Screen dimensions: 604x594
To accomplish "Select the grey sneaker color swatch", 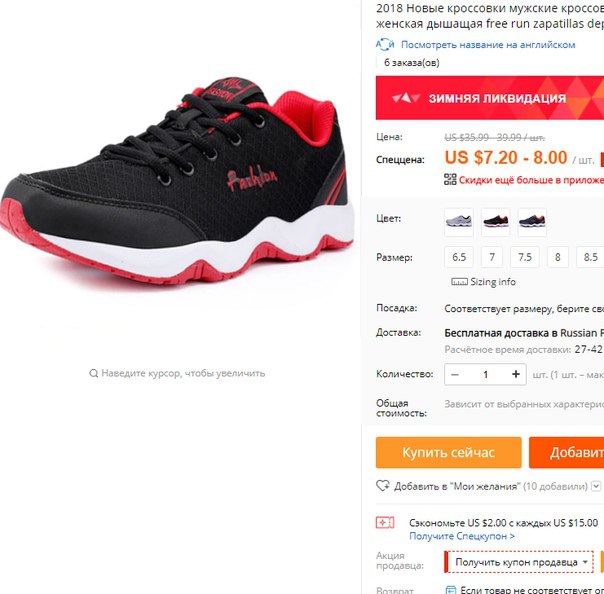I will [x=458, y=222].
